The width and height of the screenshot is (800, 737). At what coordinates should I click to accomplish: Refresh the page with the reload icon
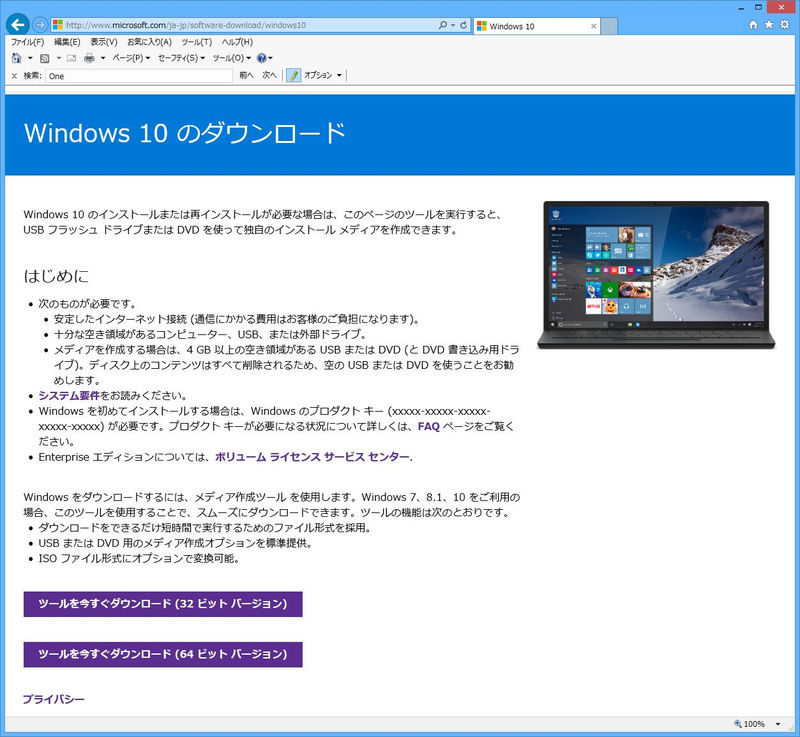[x=463, y=25]
